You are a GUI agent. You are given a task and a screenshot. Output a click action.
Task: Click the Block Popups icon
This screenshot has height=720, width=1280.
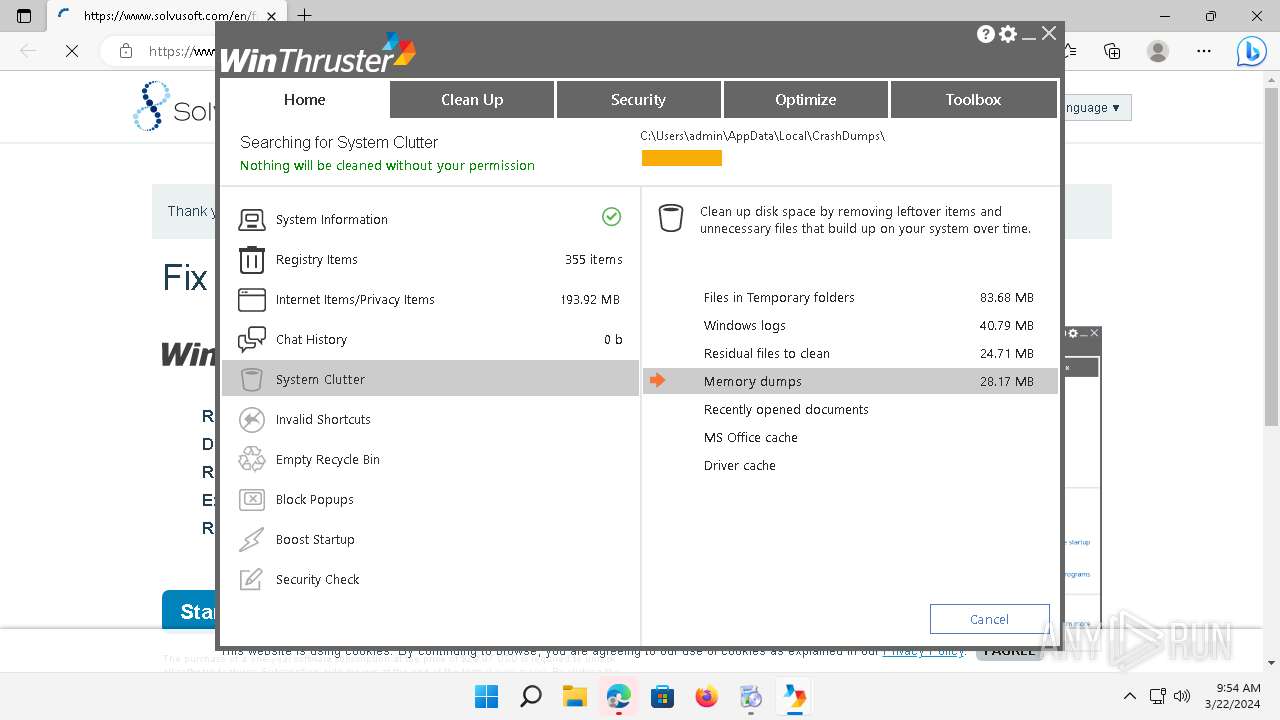(252, 500)
